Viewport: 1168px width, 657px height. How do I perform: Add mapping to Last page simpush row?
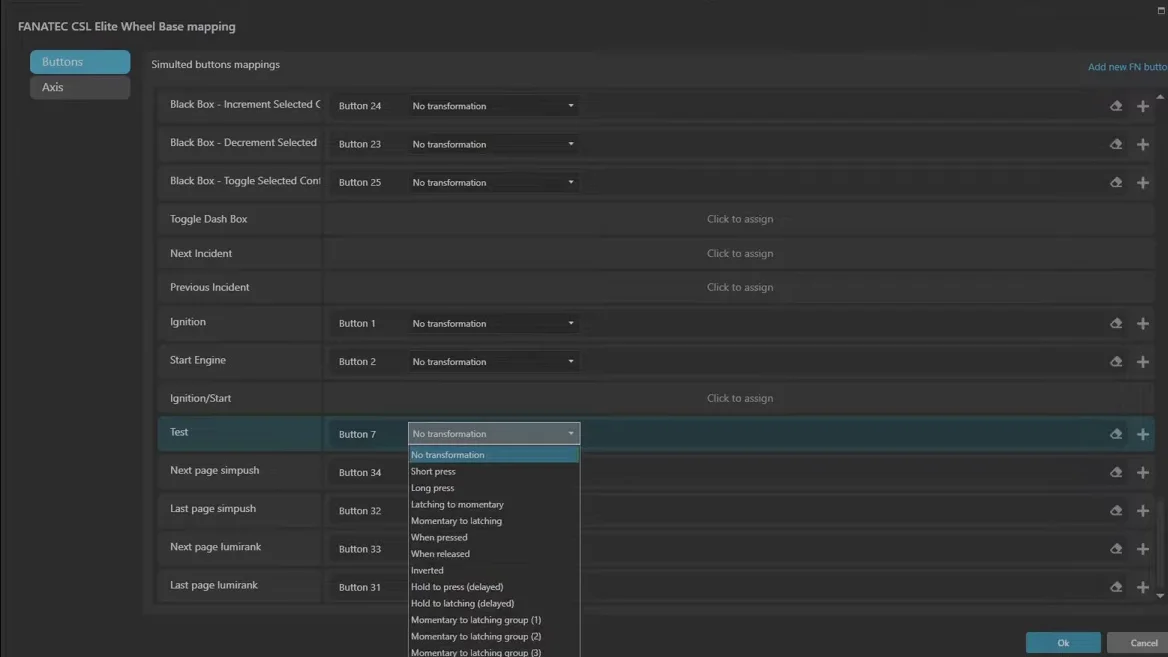(1143, 510)
